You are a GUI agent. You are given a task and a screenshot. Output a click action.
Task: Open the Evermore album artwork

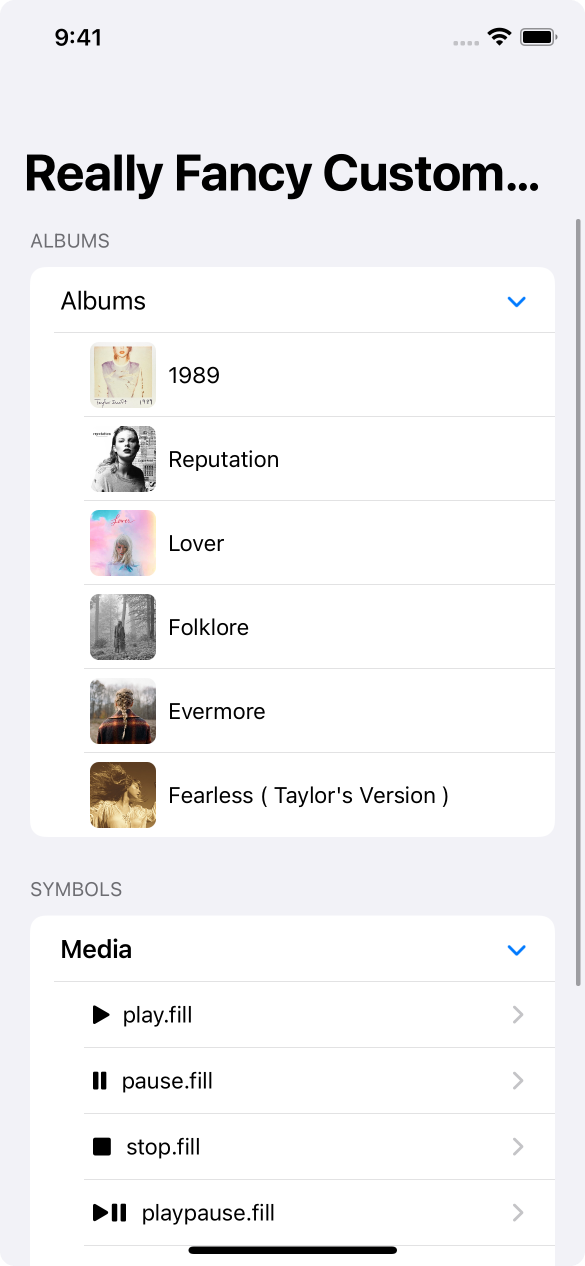(122, 710)
